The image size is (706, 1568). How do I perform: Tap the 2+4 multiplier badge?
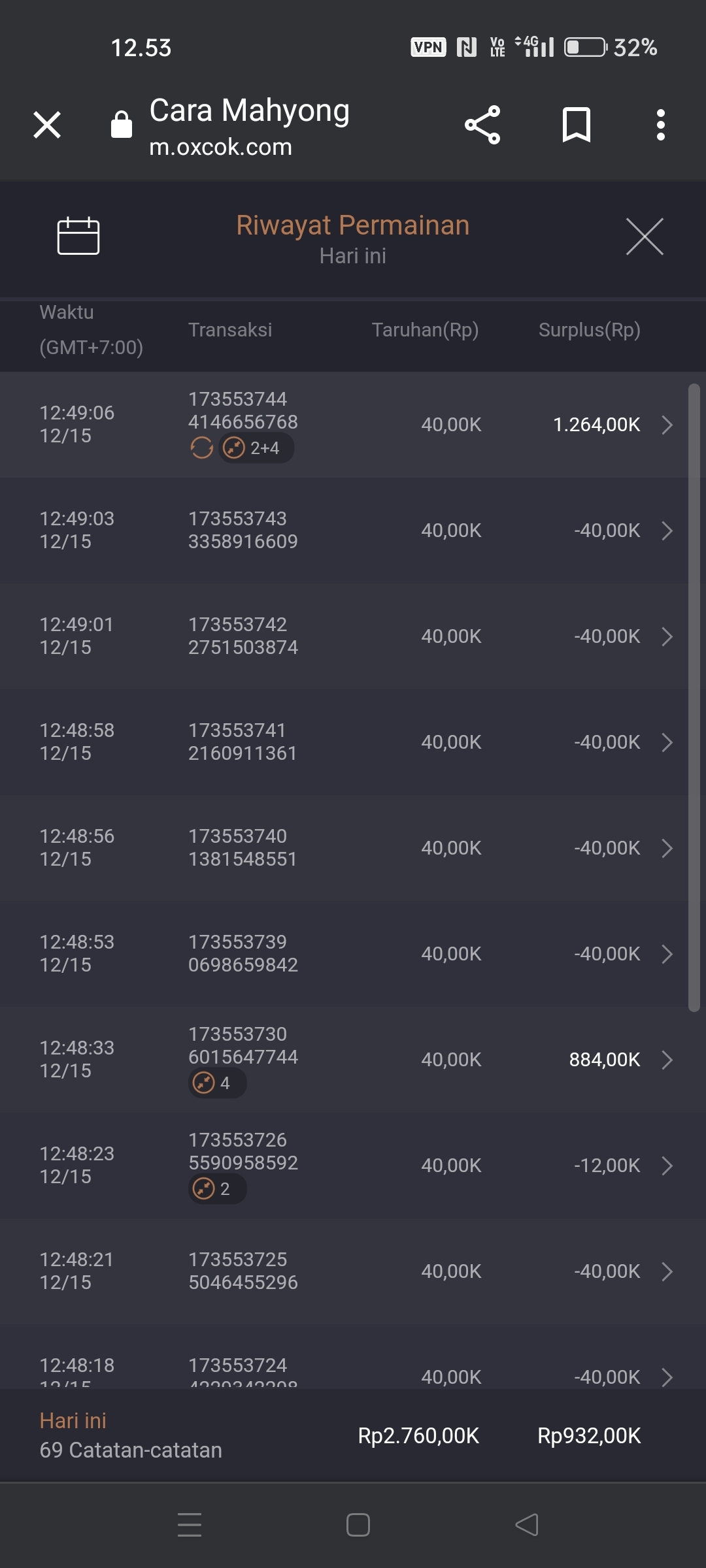[256, 448]
